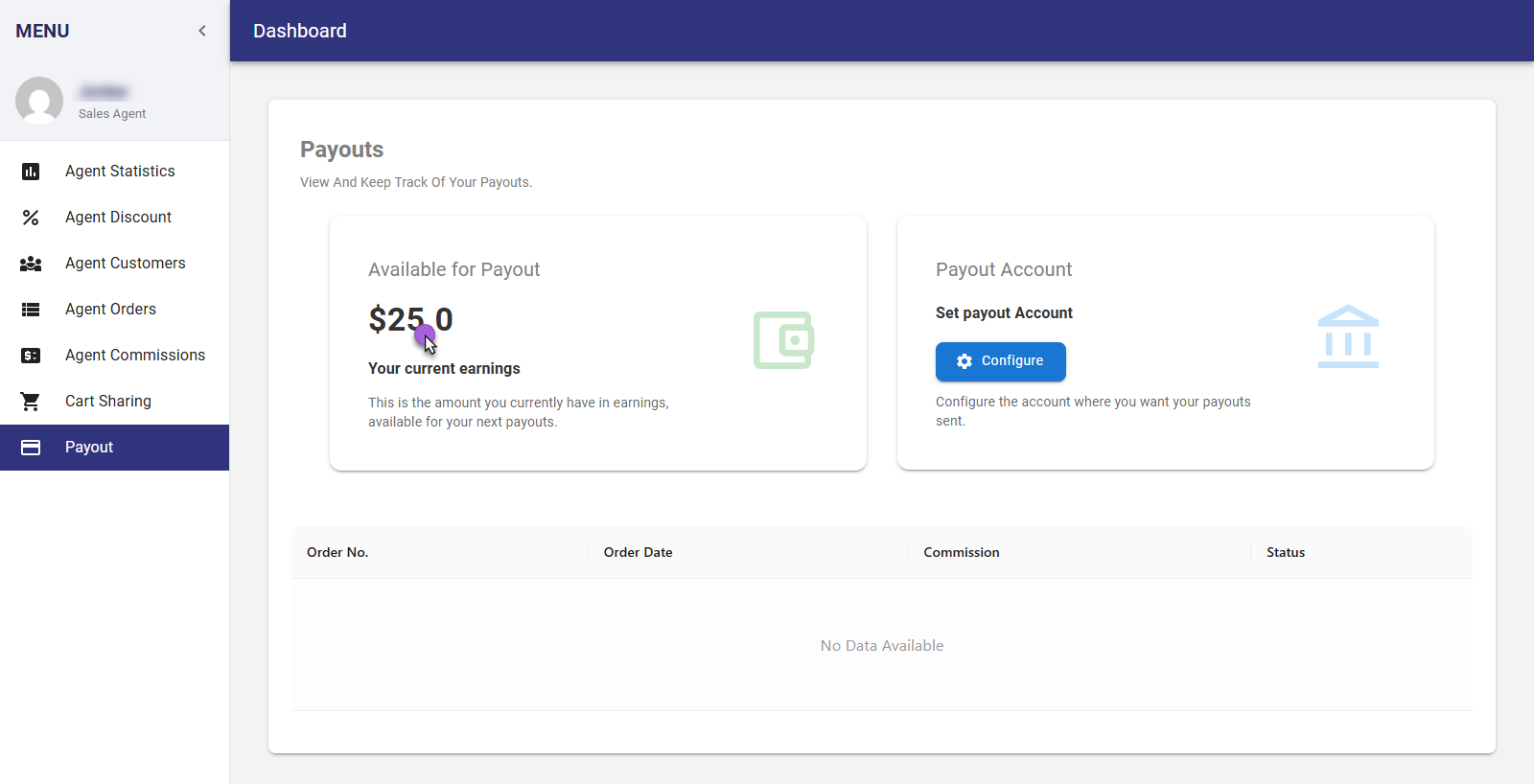Collapse the sidebar menu with chevron

tap(202, 31)
